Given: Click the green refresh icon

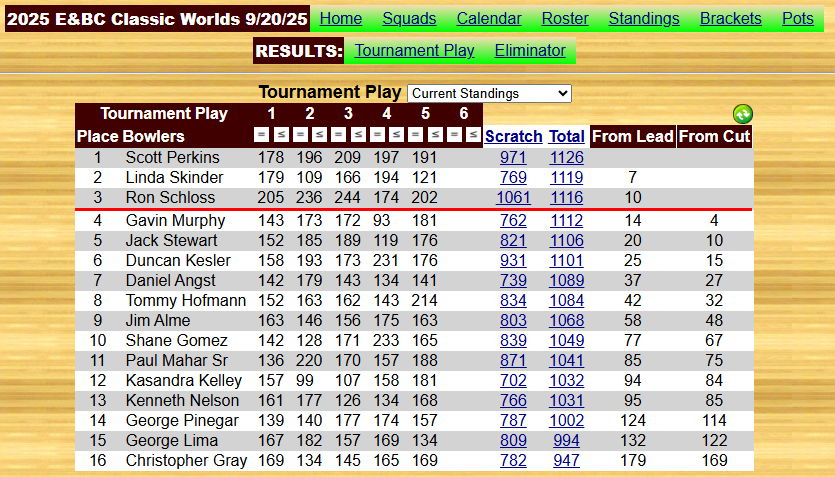Looking at the screenshot, I should tap(742, 114).
